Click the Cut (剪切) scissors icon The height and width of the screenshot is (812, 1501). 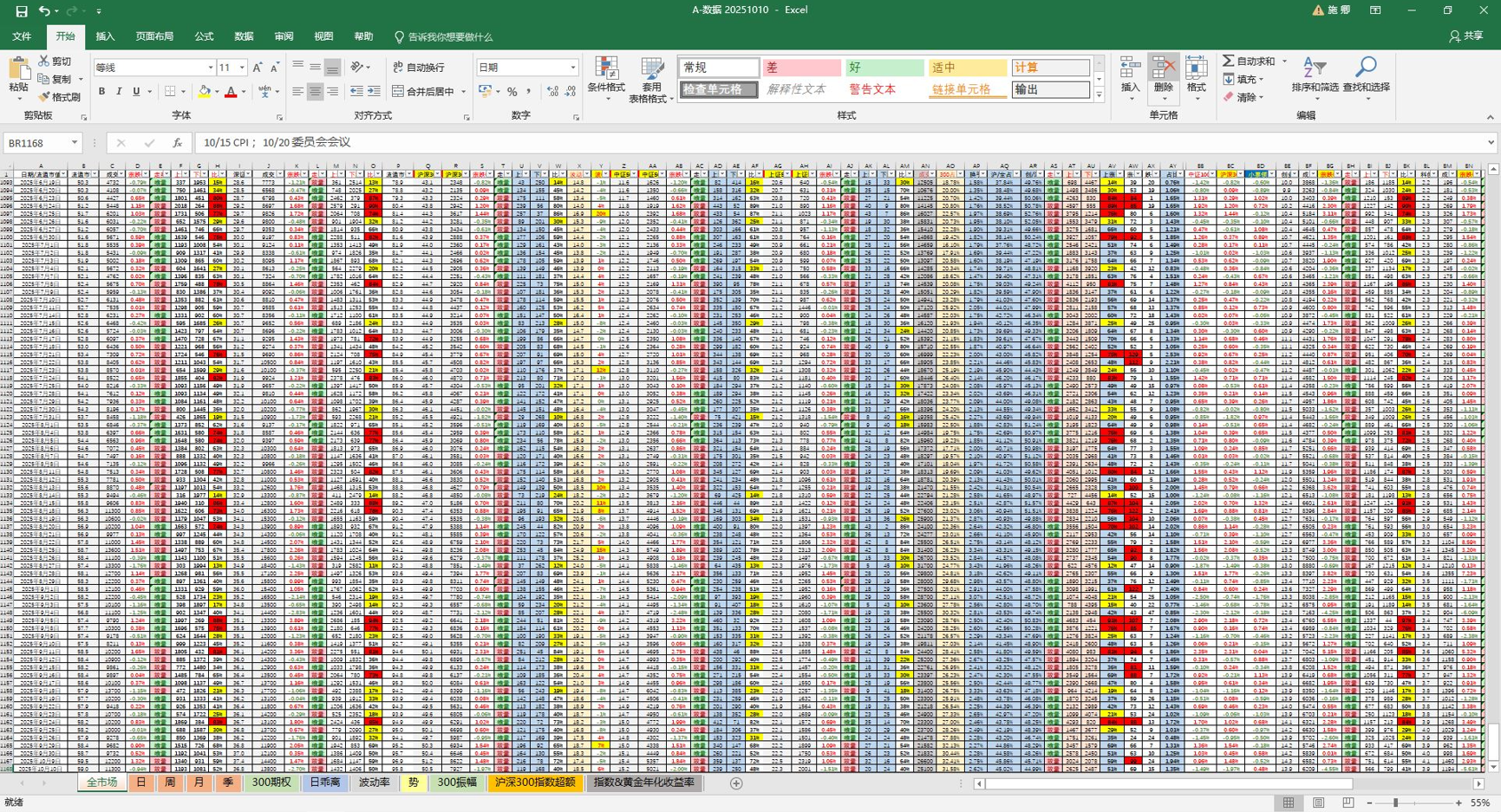44,62
